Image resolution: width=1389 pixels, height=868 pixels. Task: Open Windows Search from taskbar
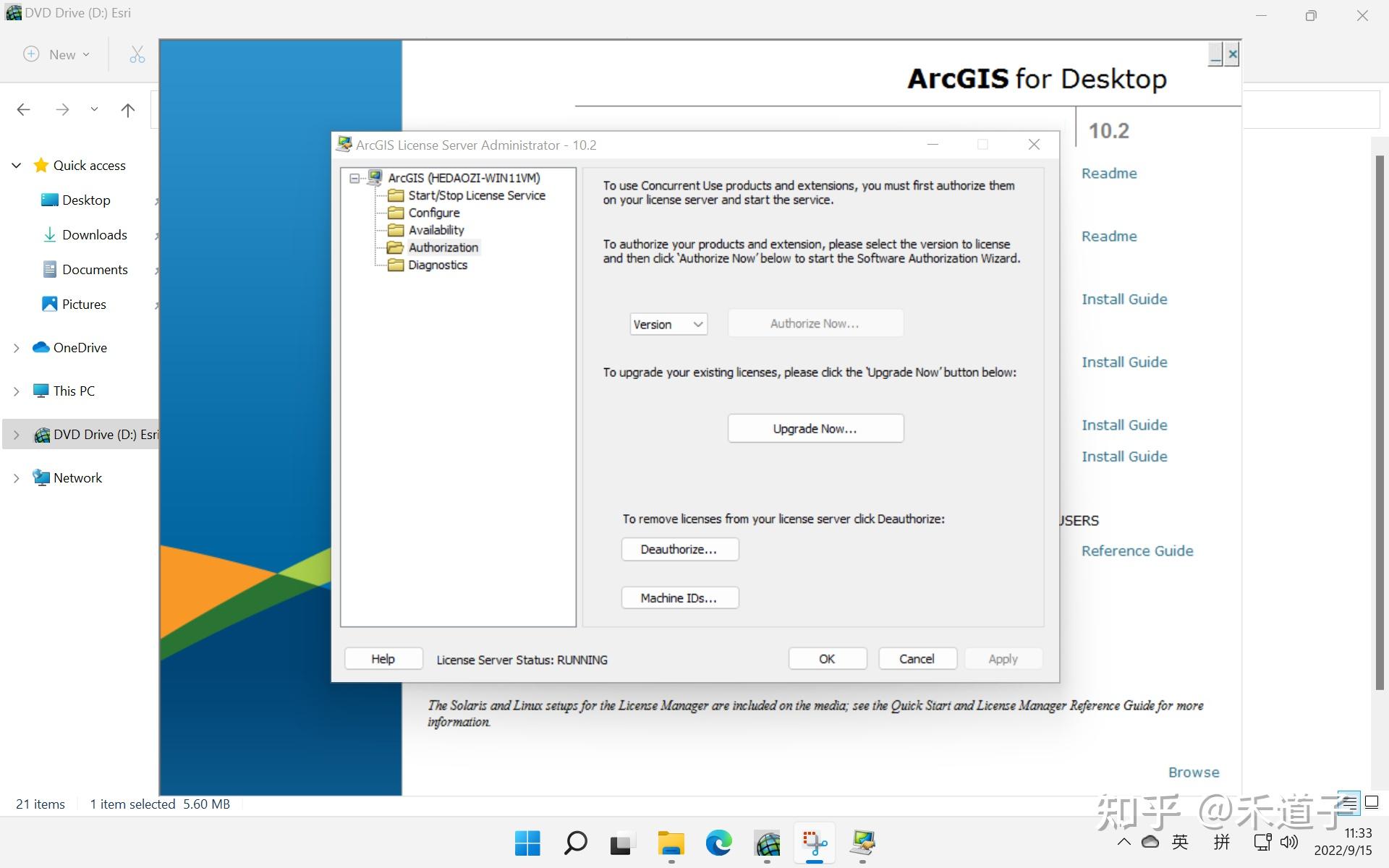(x=575, y=843)
